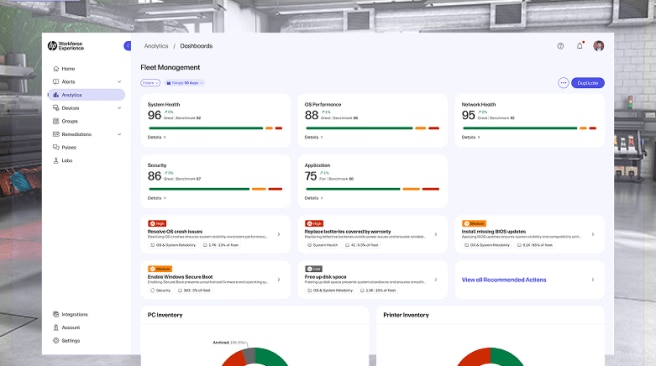Click the Settings gear icon in sidebar
This screenshot has height=366, width=656.
pyautogui.click(x=56, y=340)
